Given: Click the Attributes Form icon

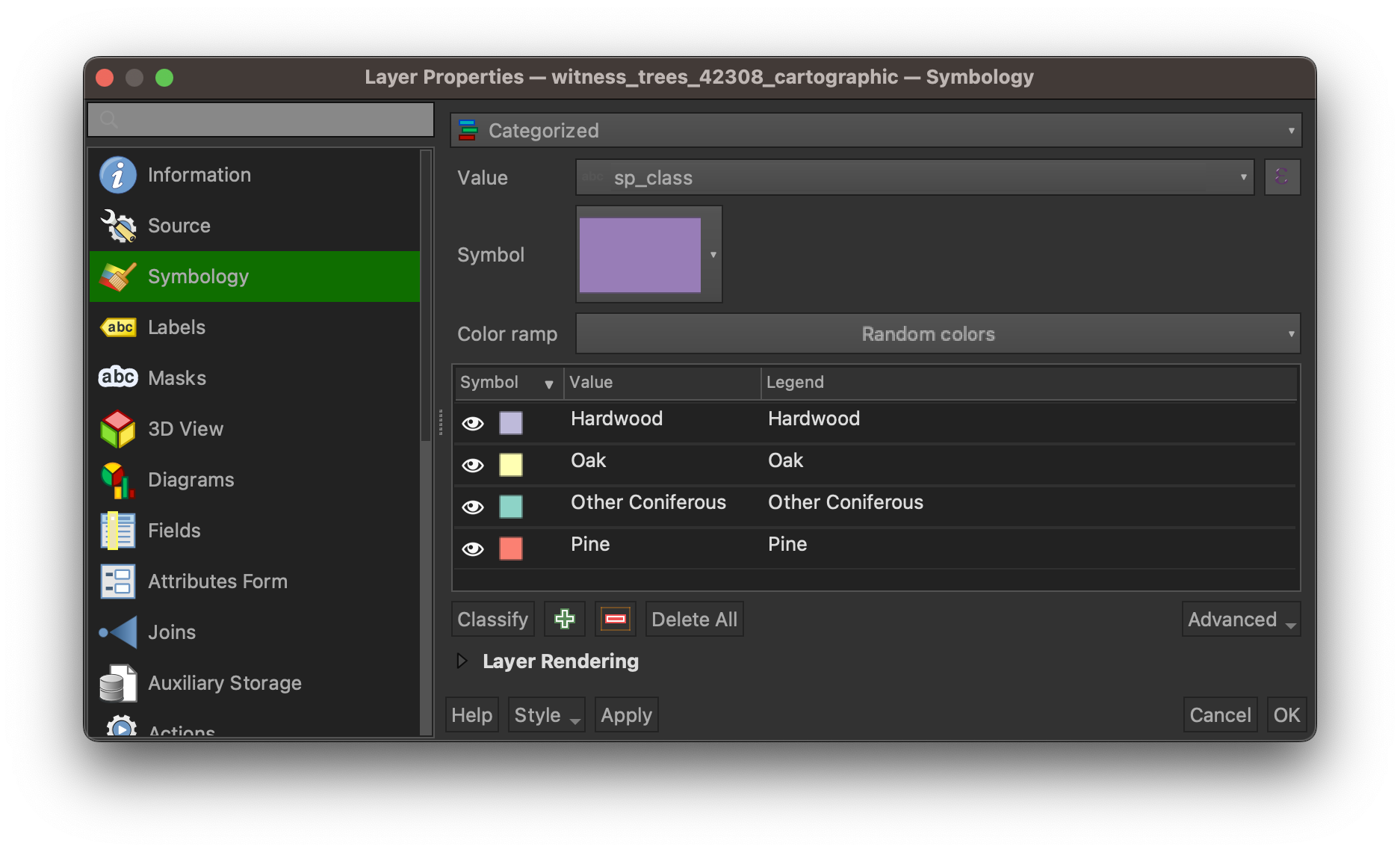Looking at the screenshot, I should [118, 581].
